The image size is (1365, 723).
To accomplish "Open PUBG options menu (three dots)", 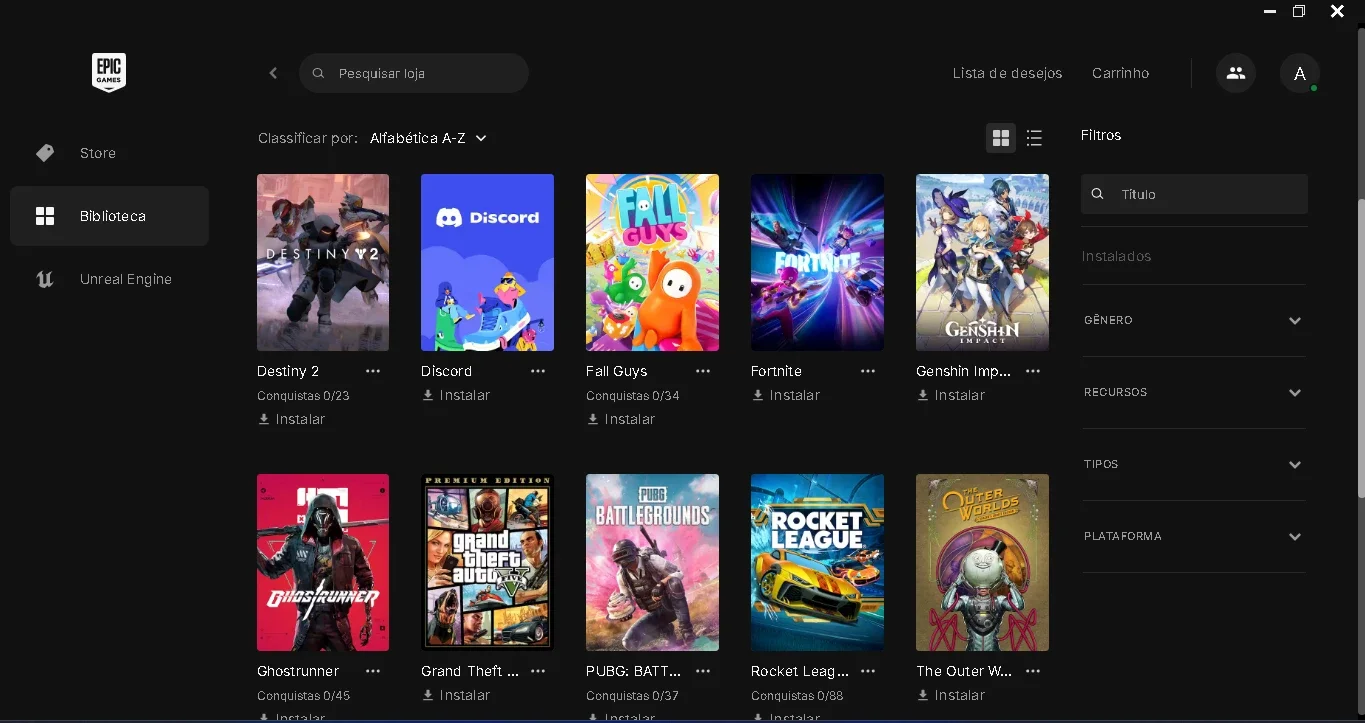I will (x=703, y=671).
